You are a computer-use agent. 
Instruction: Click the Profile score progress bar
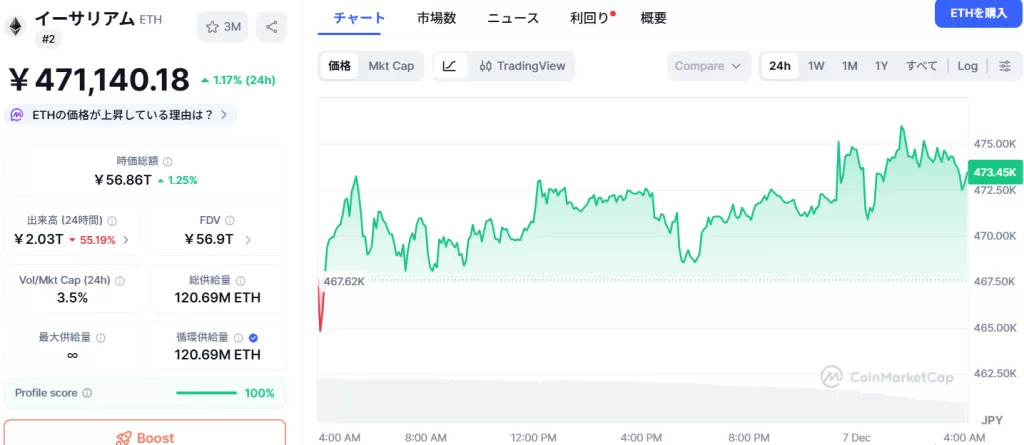coord(206,393)
